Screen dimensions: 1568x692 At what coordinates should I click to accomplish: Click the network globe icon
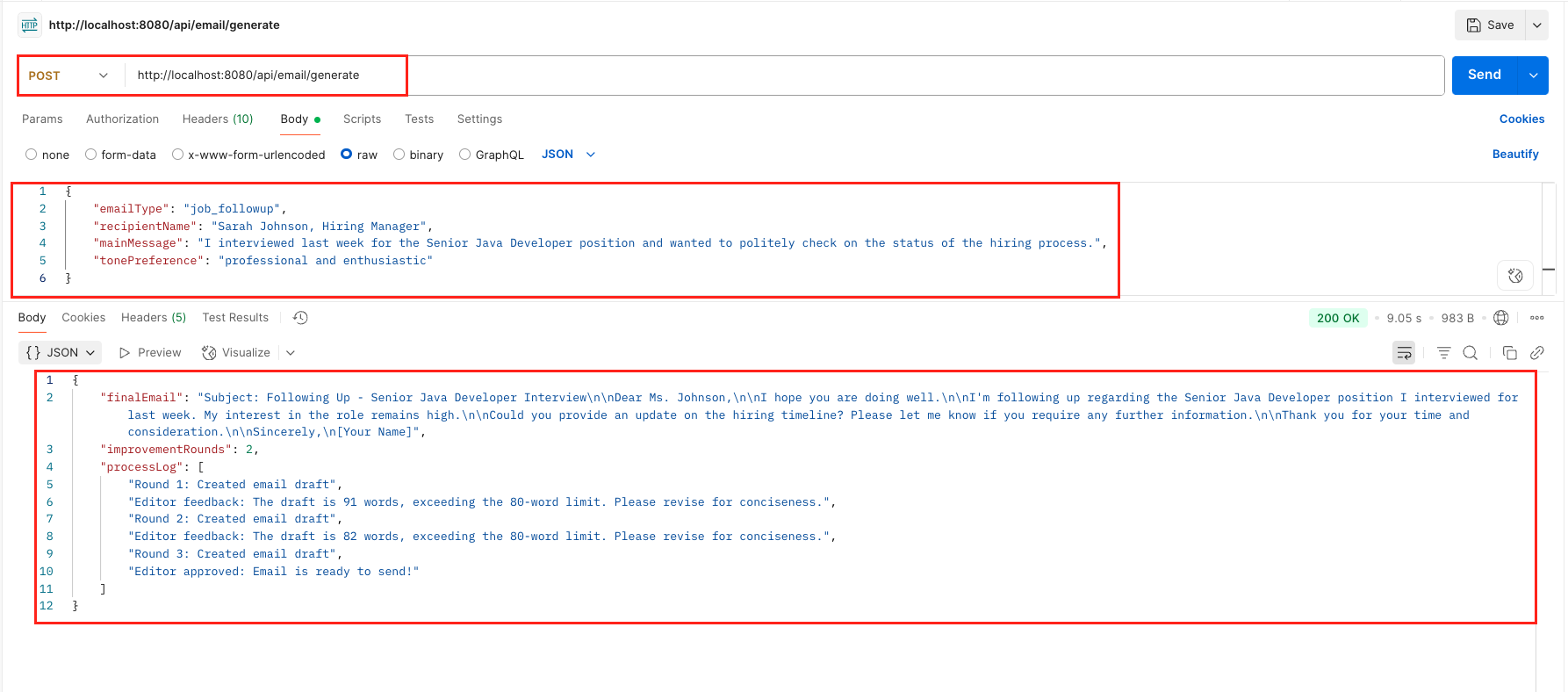[1501, 318]
